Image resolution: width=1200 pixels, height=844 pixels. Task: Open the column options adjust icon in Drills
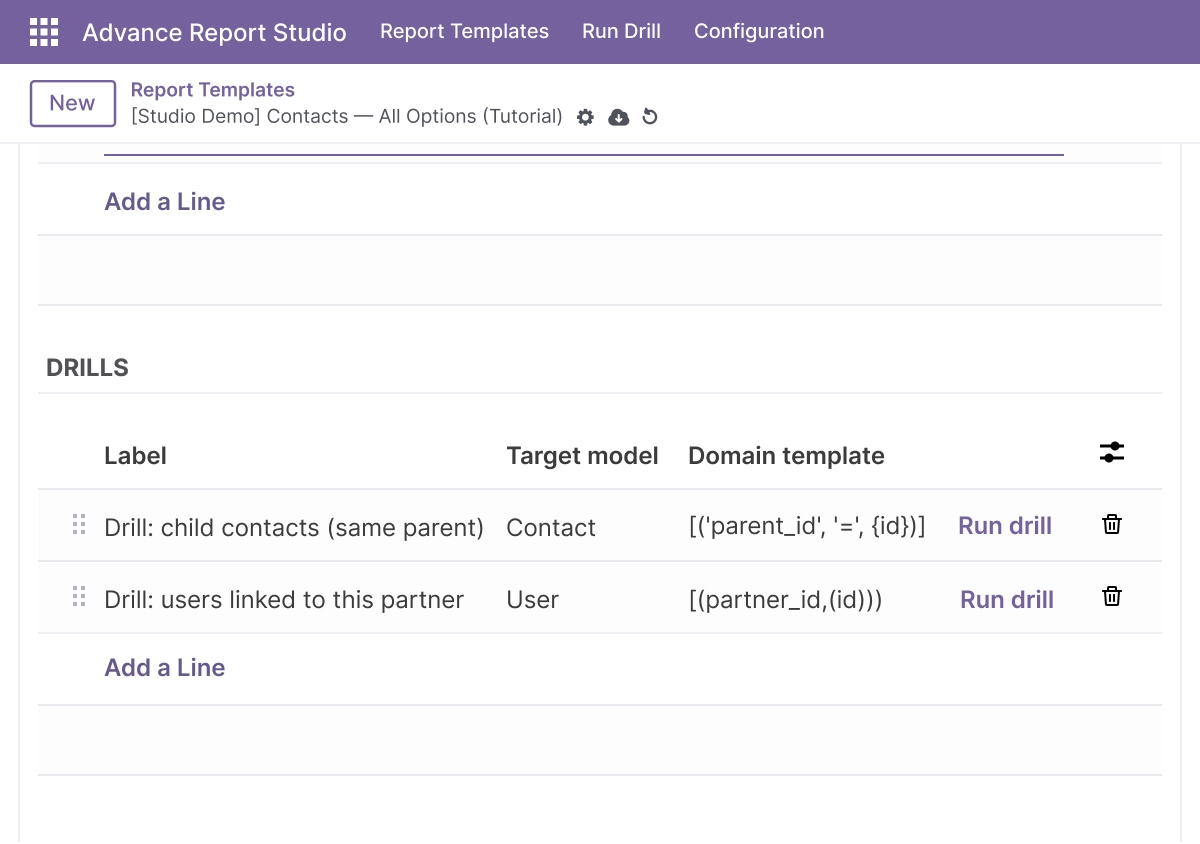1112,452
